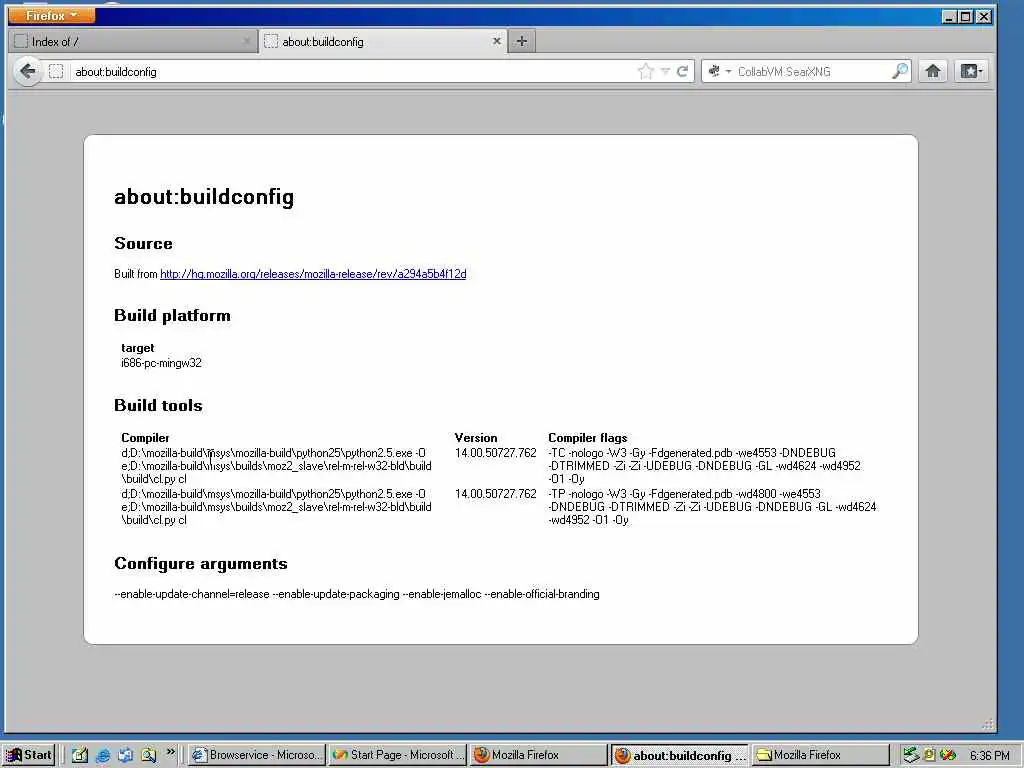The image size is (1024, 768).
Task: Click the third system tray icon
Action: tap(948, 756)
